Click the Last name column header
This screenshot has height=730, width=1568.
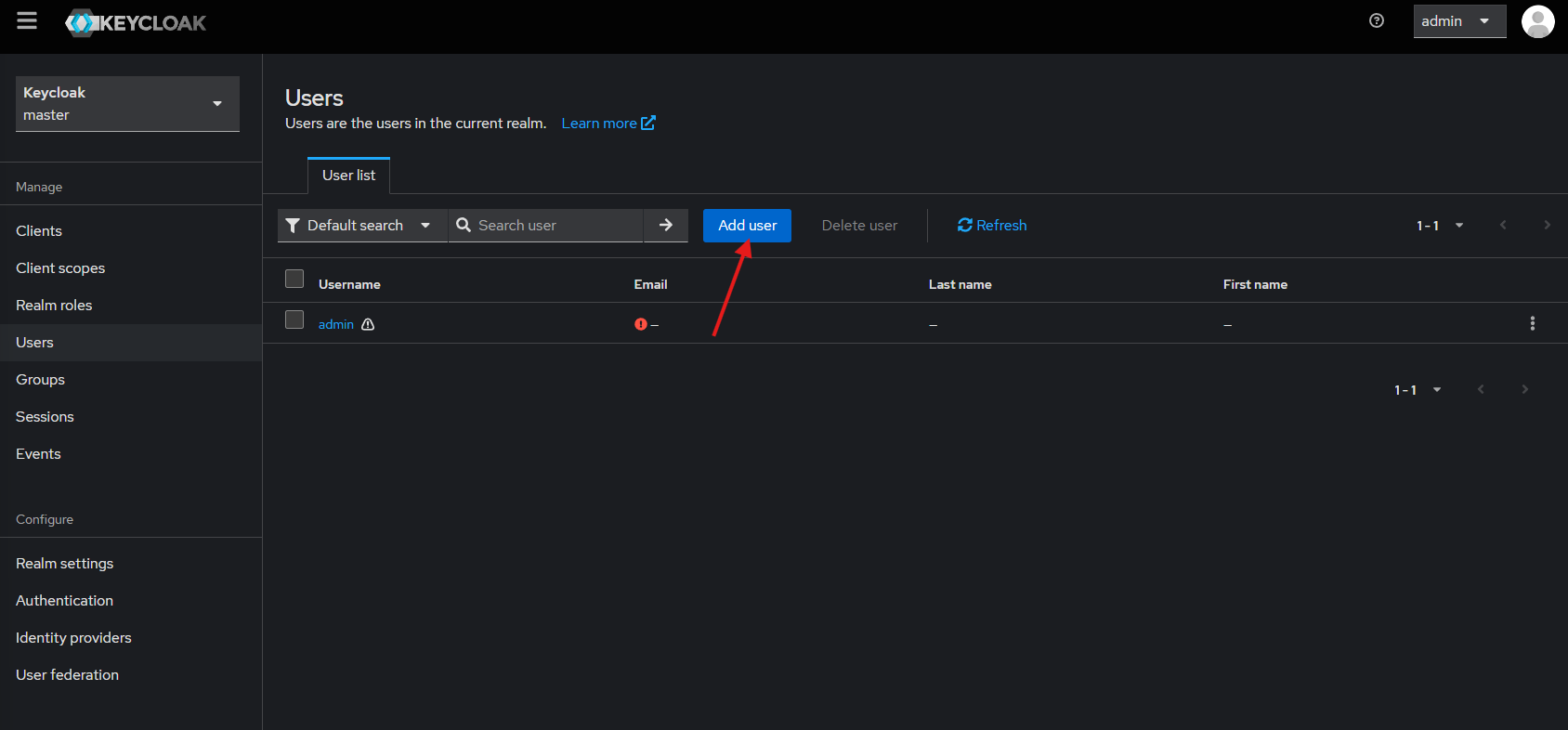960,284
